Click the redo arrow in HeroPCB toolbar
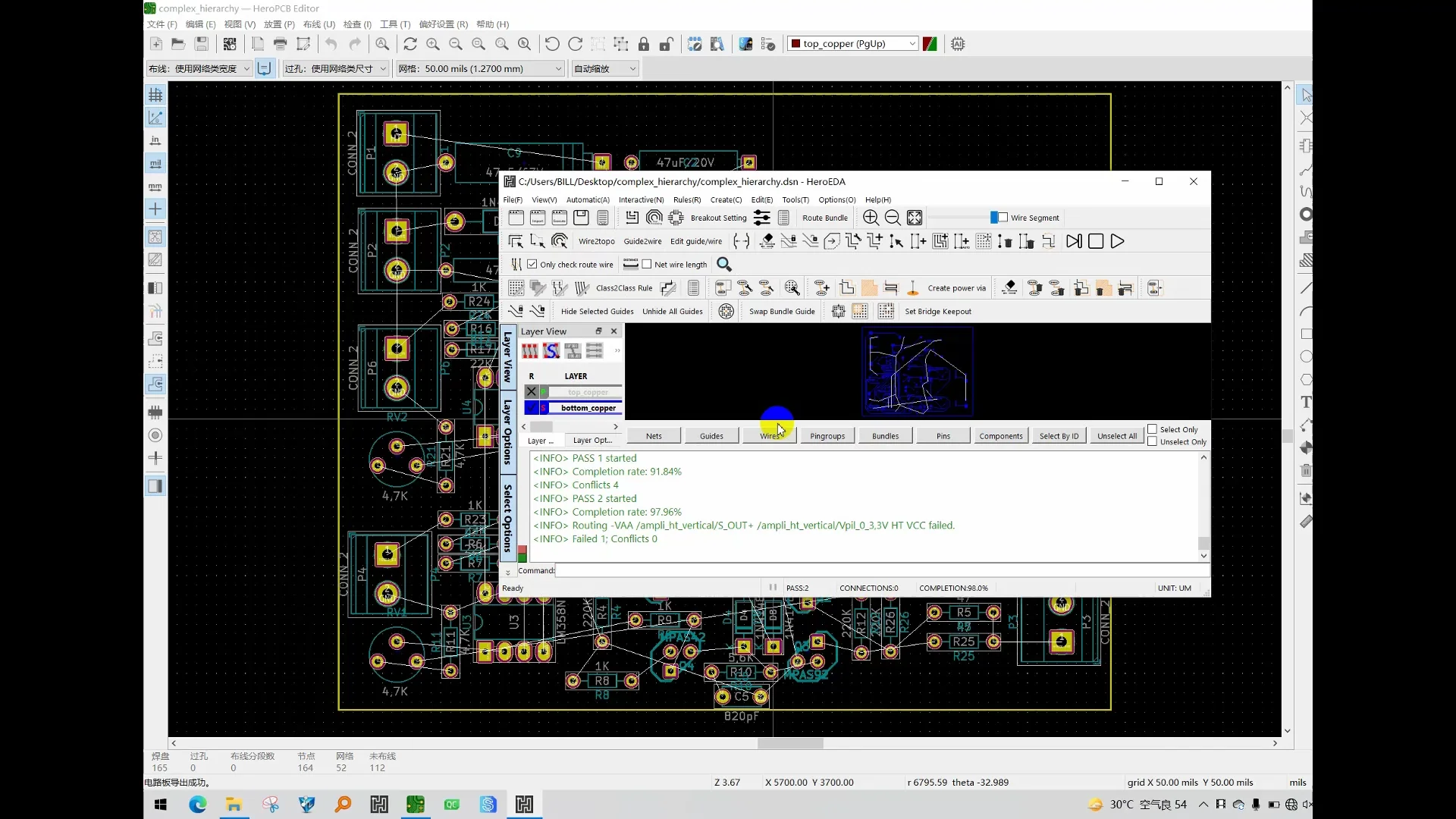This screenshot has width=1456, height=819. pos(354,44)
